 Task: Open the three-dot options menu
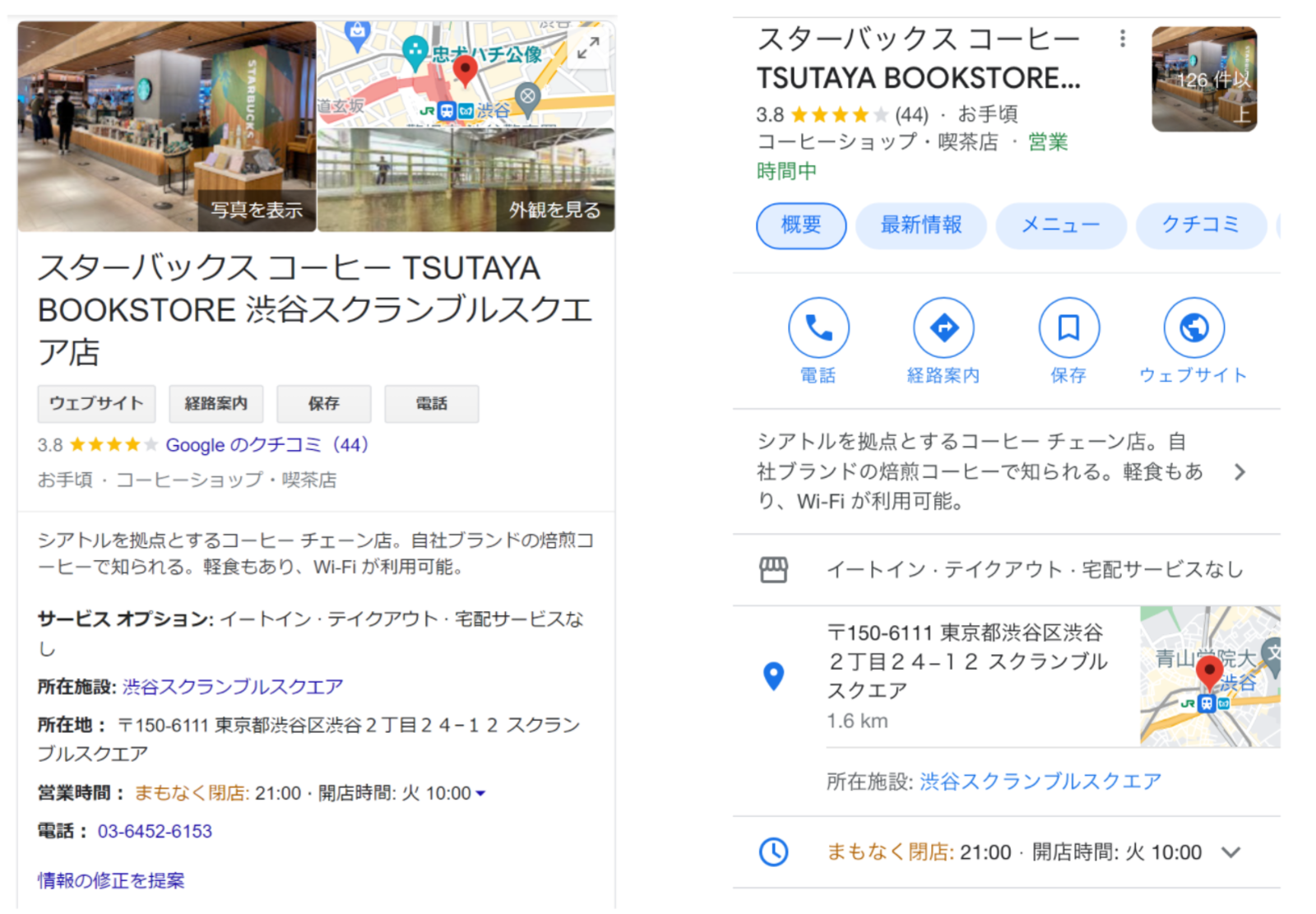pyautogui.click(x=1123, y=39)
